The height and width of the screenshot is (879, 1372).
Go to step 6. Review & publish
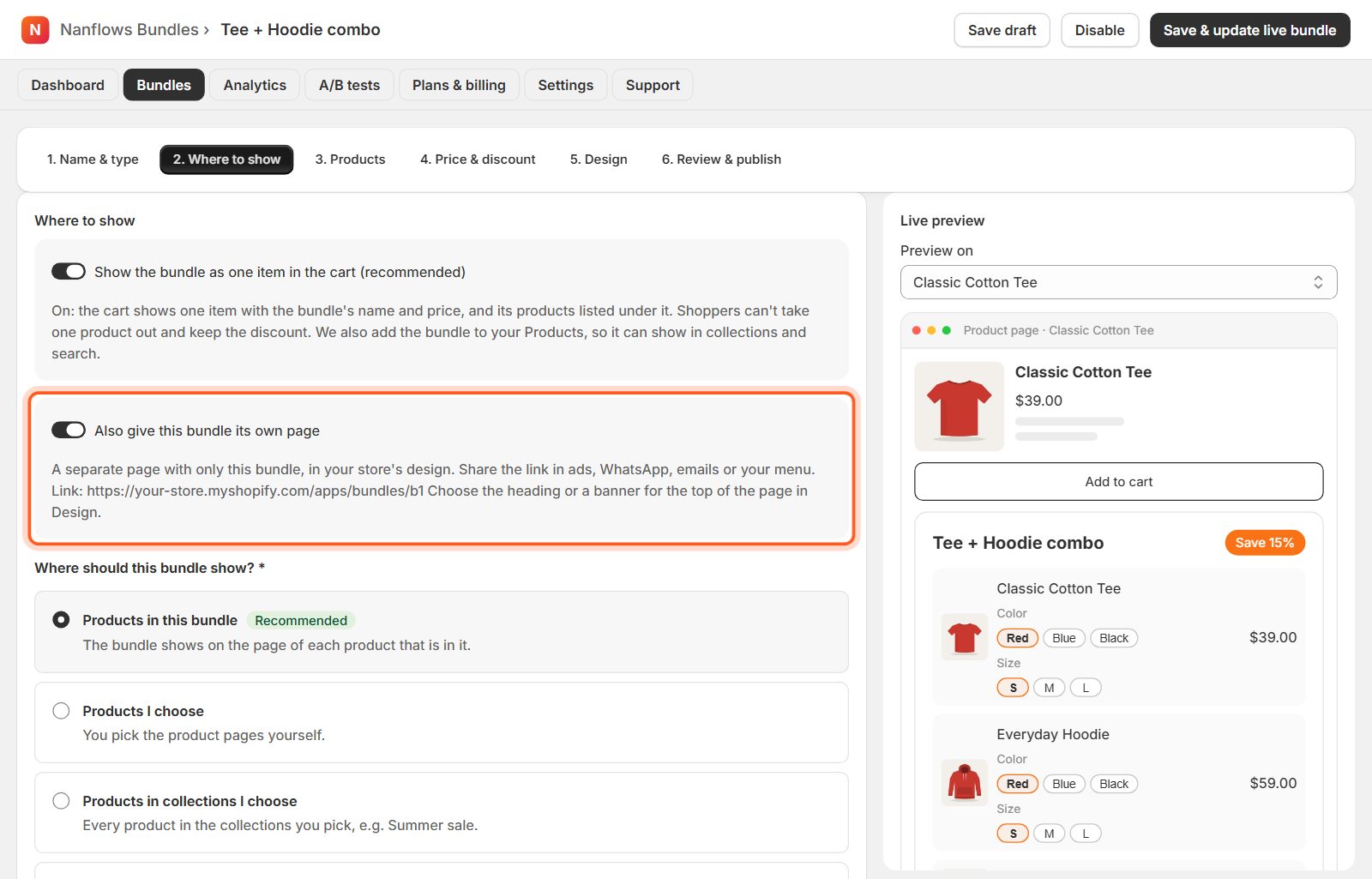pyautogui.click(x=721, y=160)
